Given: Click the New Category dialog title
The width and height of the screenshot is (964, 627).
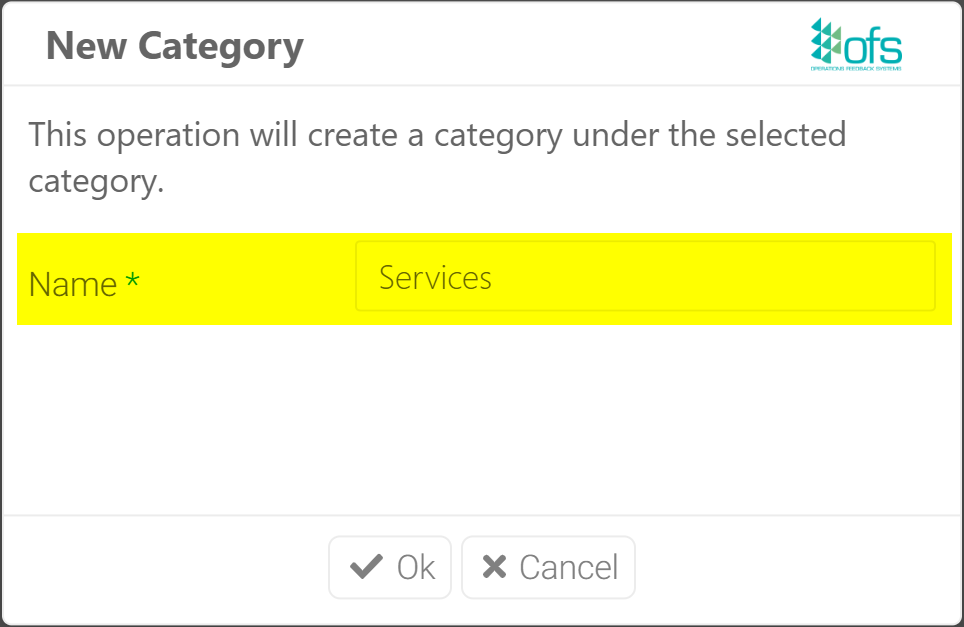Looking at the screenshot, I should coord(175,45).
